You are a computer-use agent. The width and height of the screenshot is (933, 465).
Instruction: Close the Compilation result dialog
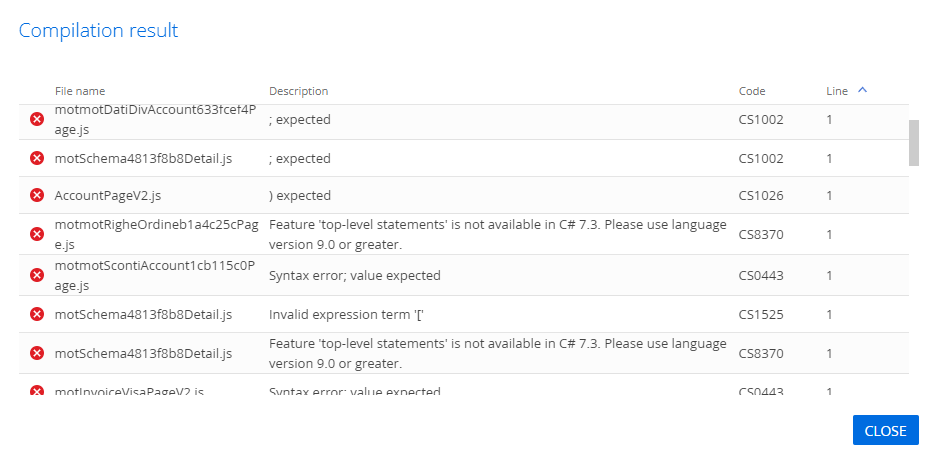tap(885, 430)
